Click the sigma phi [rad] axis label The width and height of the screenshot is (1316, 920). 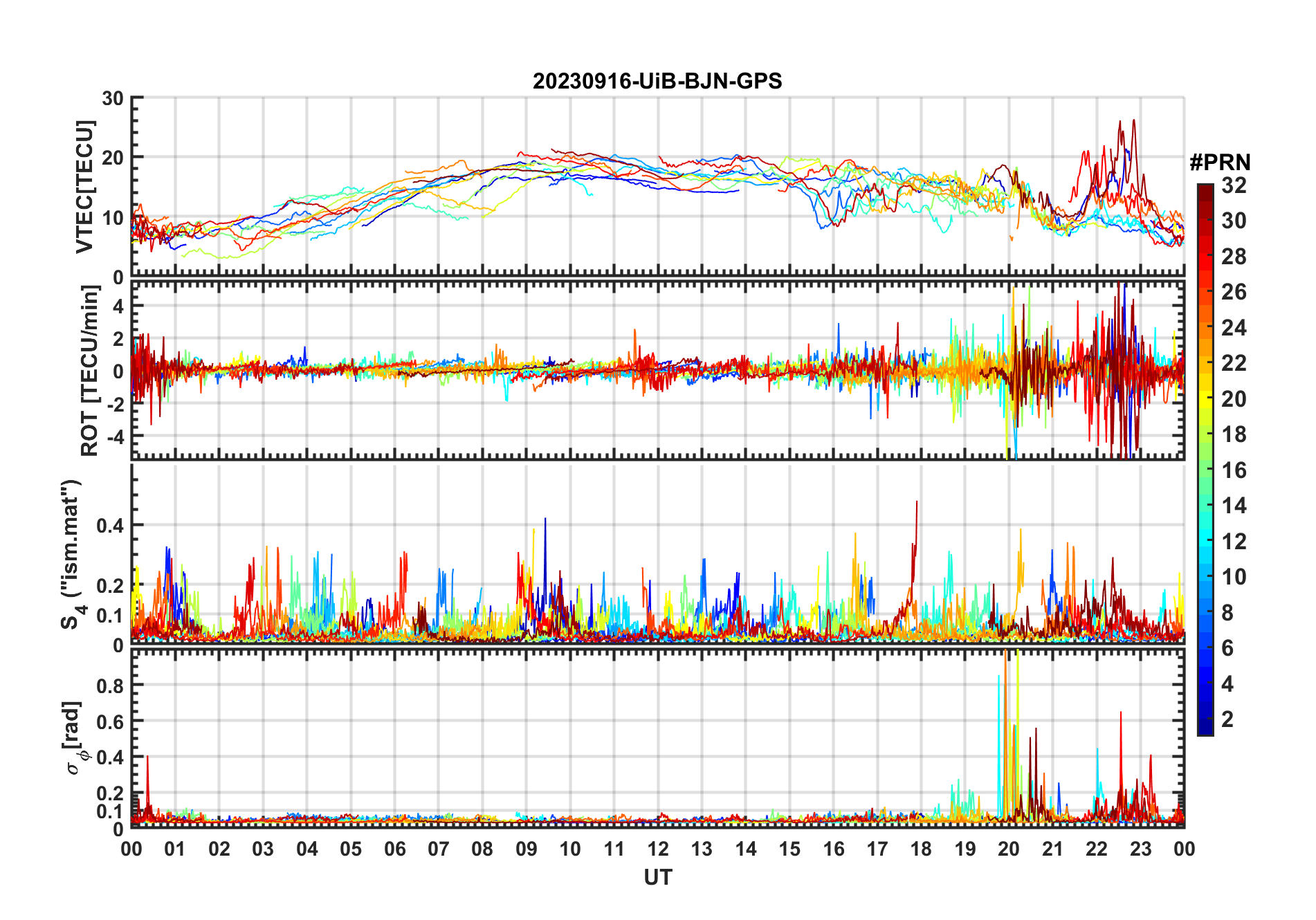[74, 737]
